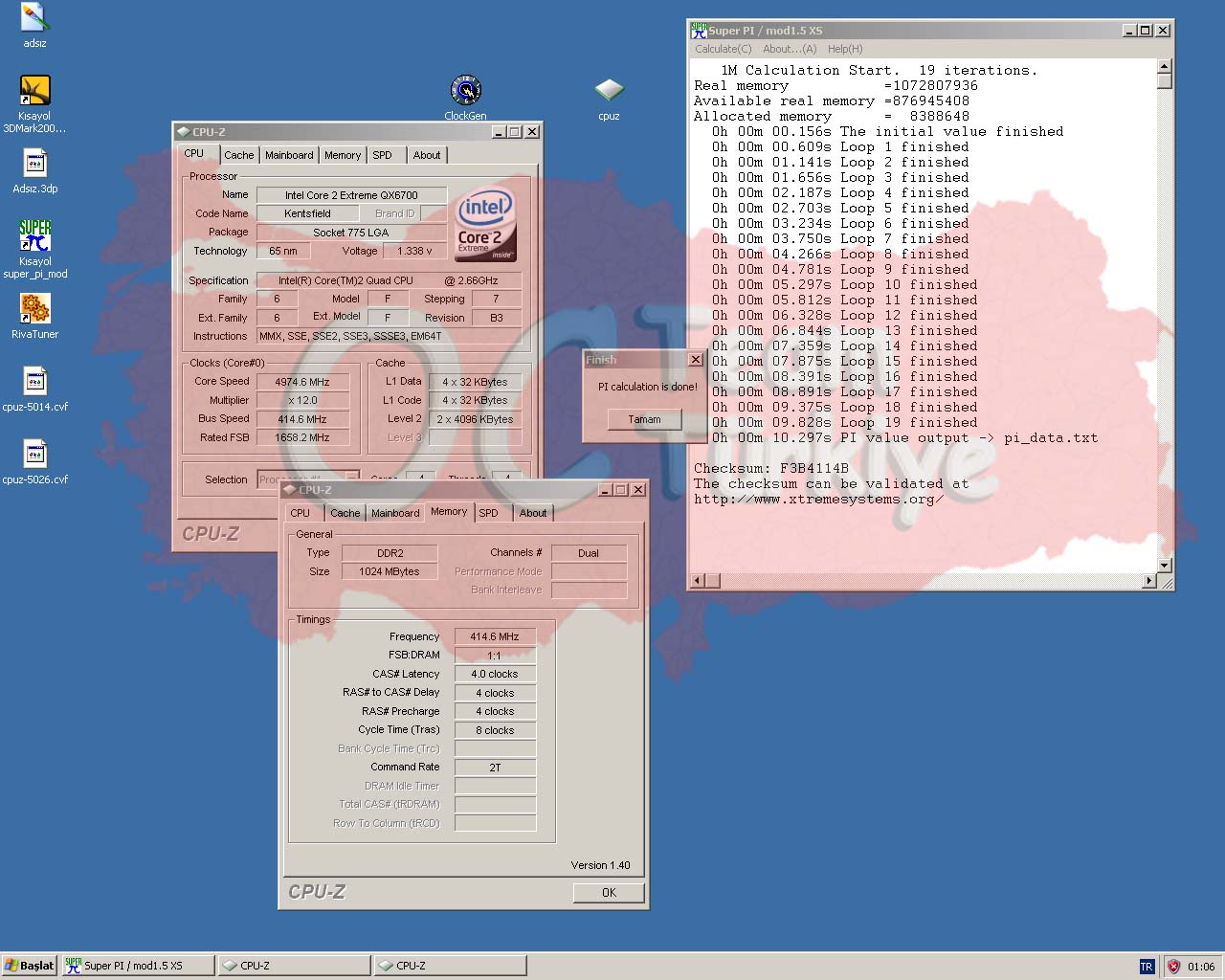Click the Rated FSB value 1658.2 MHz
This screenshot has width=1225, height=980.
[302, 437]
